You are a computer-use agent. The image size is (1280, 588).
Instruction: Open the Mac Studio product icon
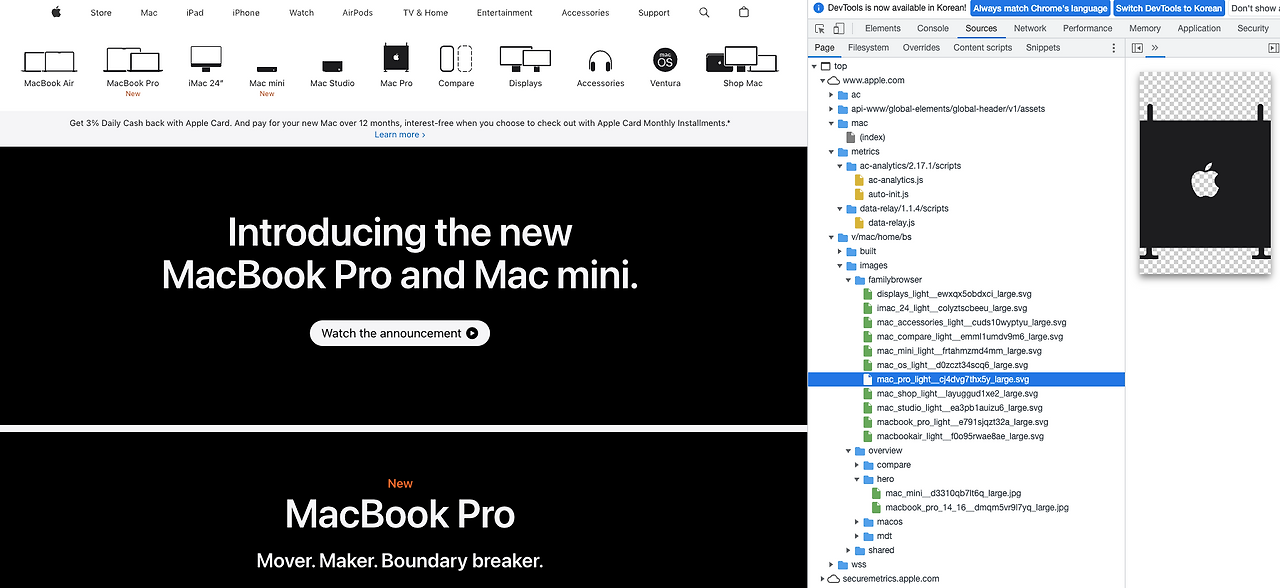pos(332,65)
